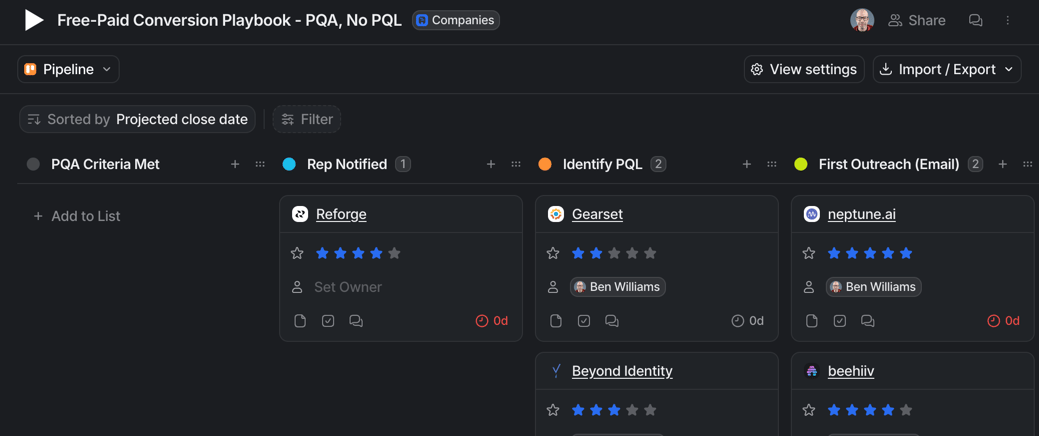The image size is (1039, 436).
Task: Click the First Outreach (Email) column title
Action: pyautogui.click(x=889, y=164)
